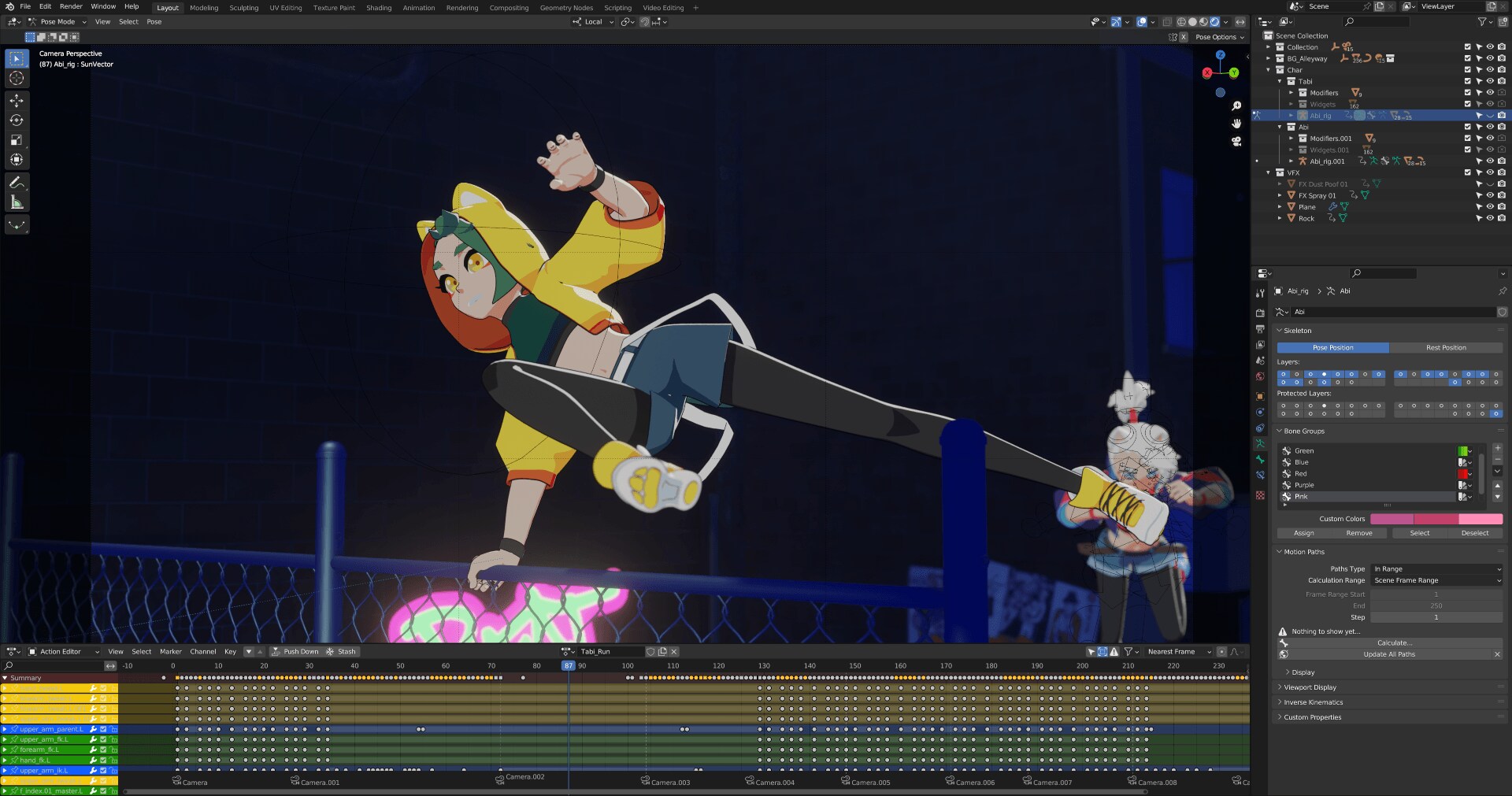
Task: Open the Physics properties tab
Action: 1260,412
